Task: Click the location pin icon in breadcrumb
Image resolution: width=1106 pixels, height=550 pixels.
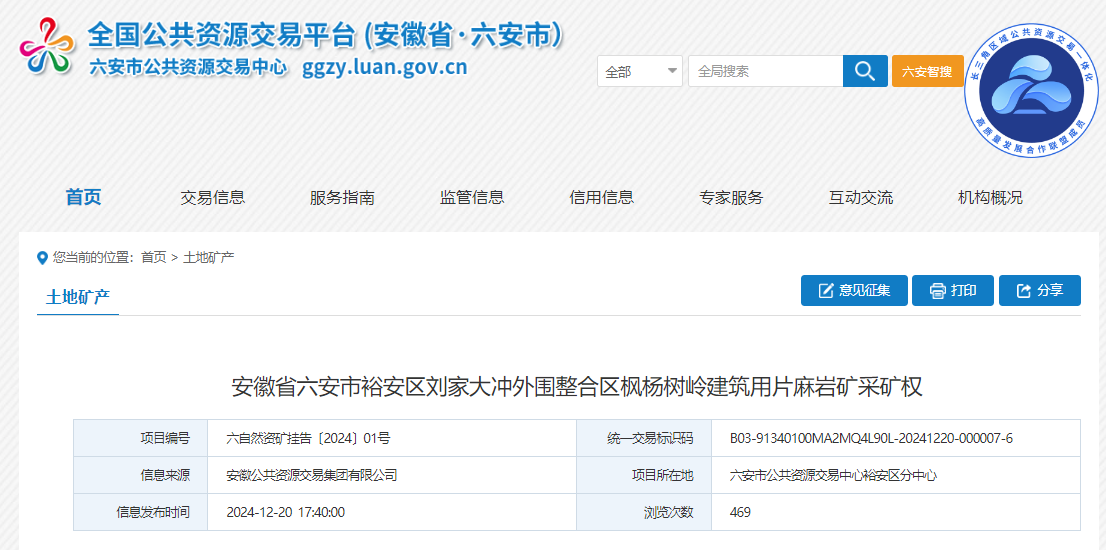Action: pos(42,258)
